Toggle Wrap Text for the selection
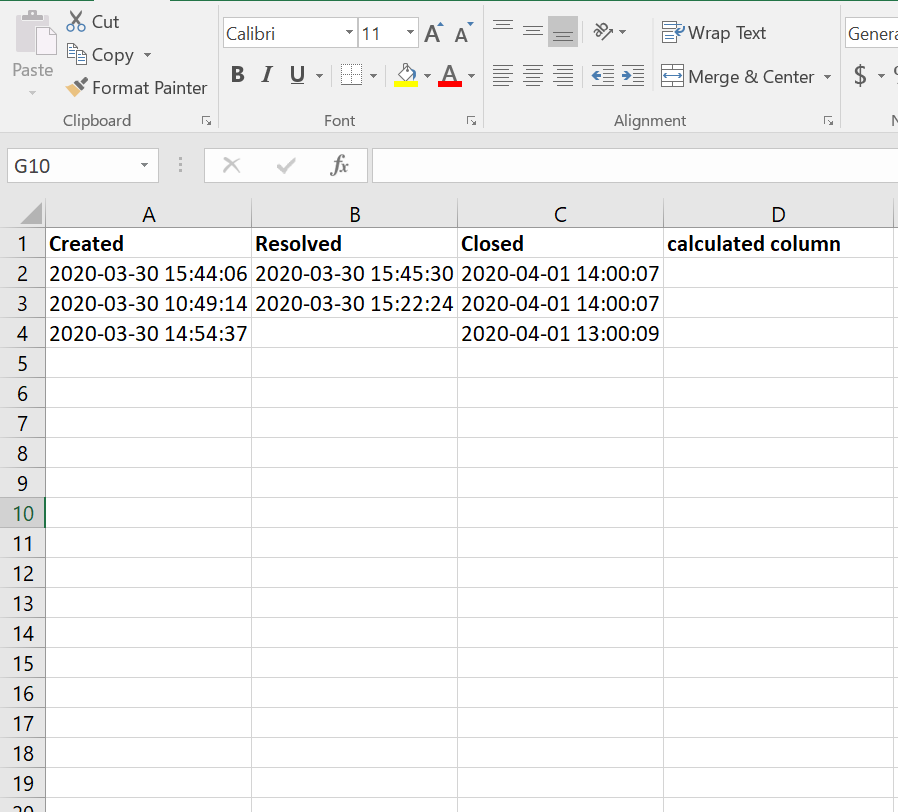 (x=713, y=32)
